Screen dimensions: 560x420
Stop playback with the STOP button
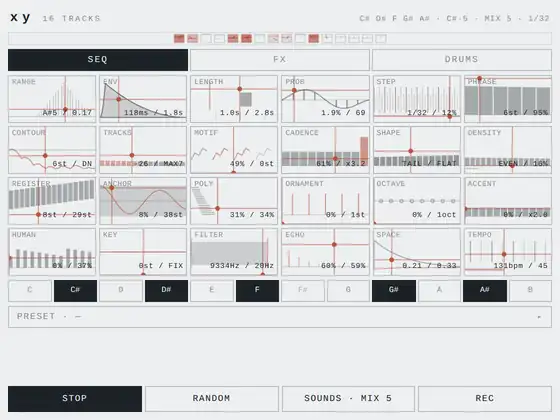(x=75, y=399)
